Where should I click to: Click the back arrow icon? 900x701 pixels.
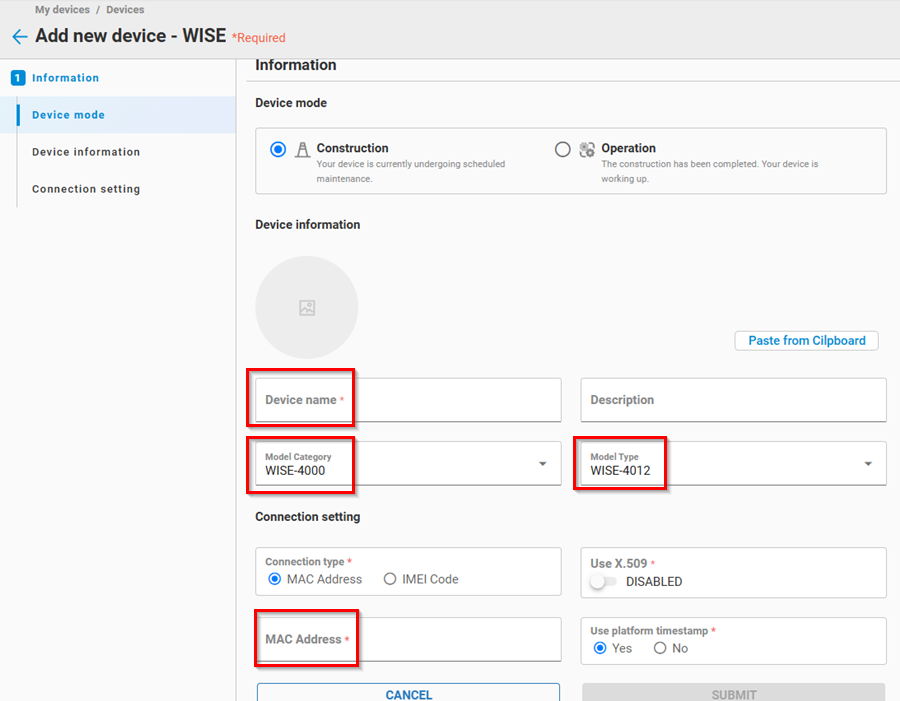[19, 37]
